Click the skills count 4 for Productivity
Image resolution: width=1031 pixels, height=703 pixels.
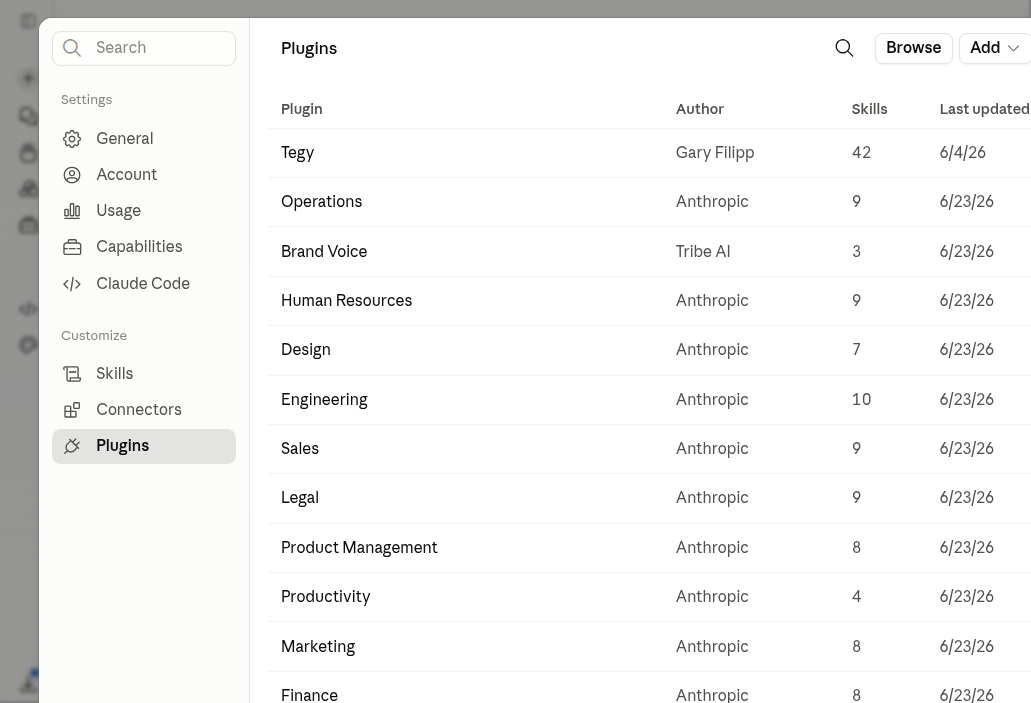coord(856,596)
